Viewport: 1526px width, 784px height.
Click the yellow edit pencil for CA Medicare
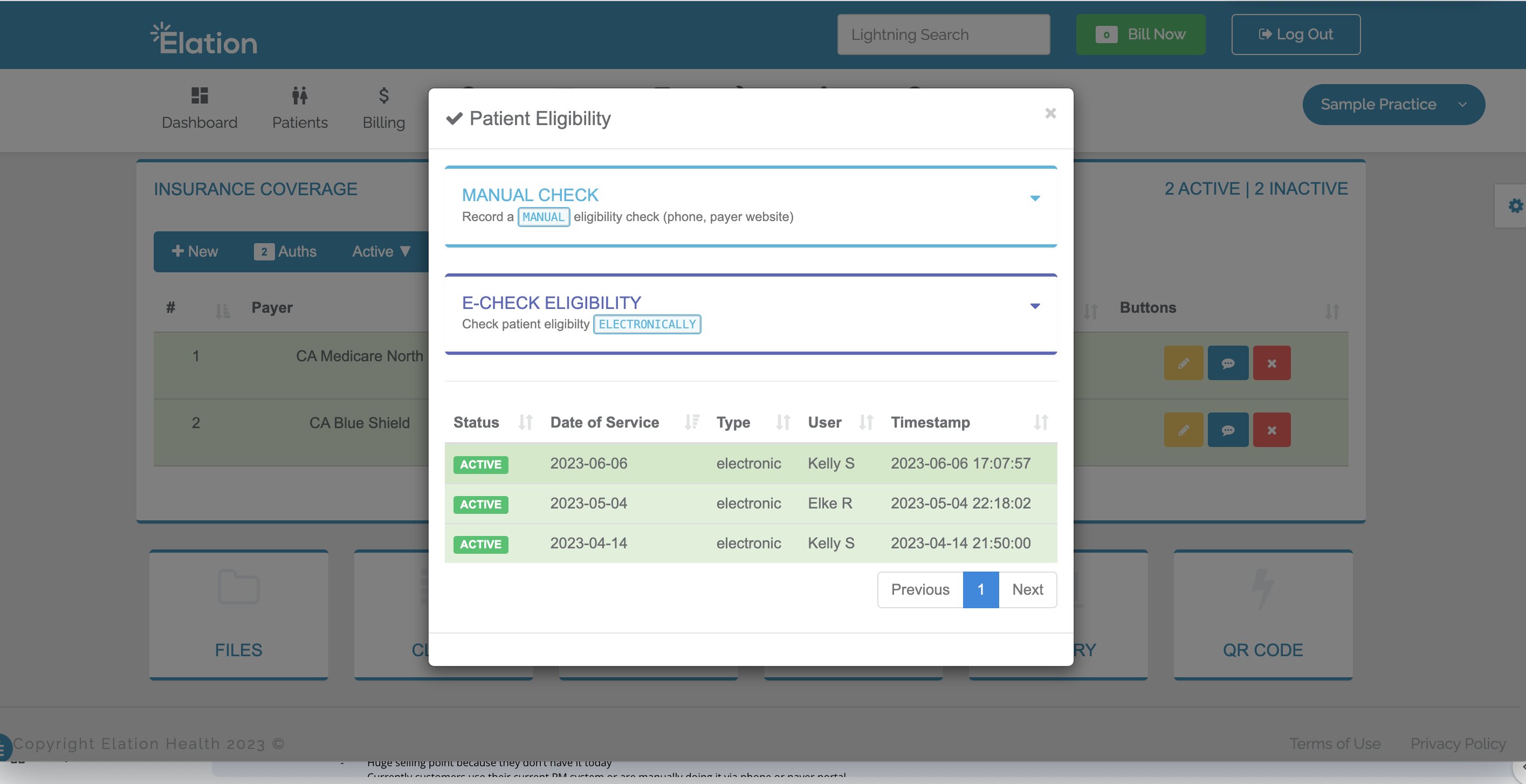click(1183, 363)
